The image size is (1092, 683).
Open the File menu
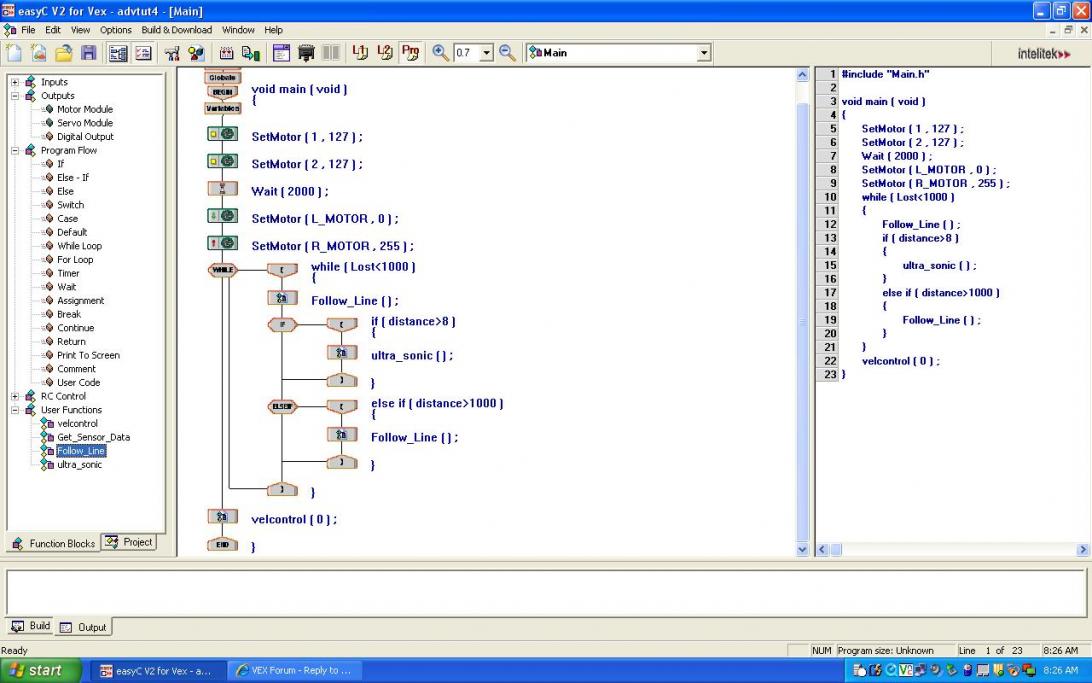[28, 30]
